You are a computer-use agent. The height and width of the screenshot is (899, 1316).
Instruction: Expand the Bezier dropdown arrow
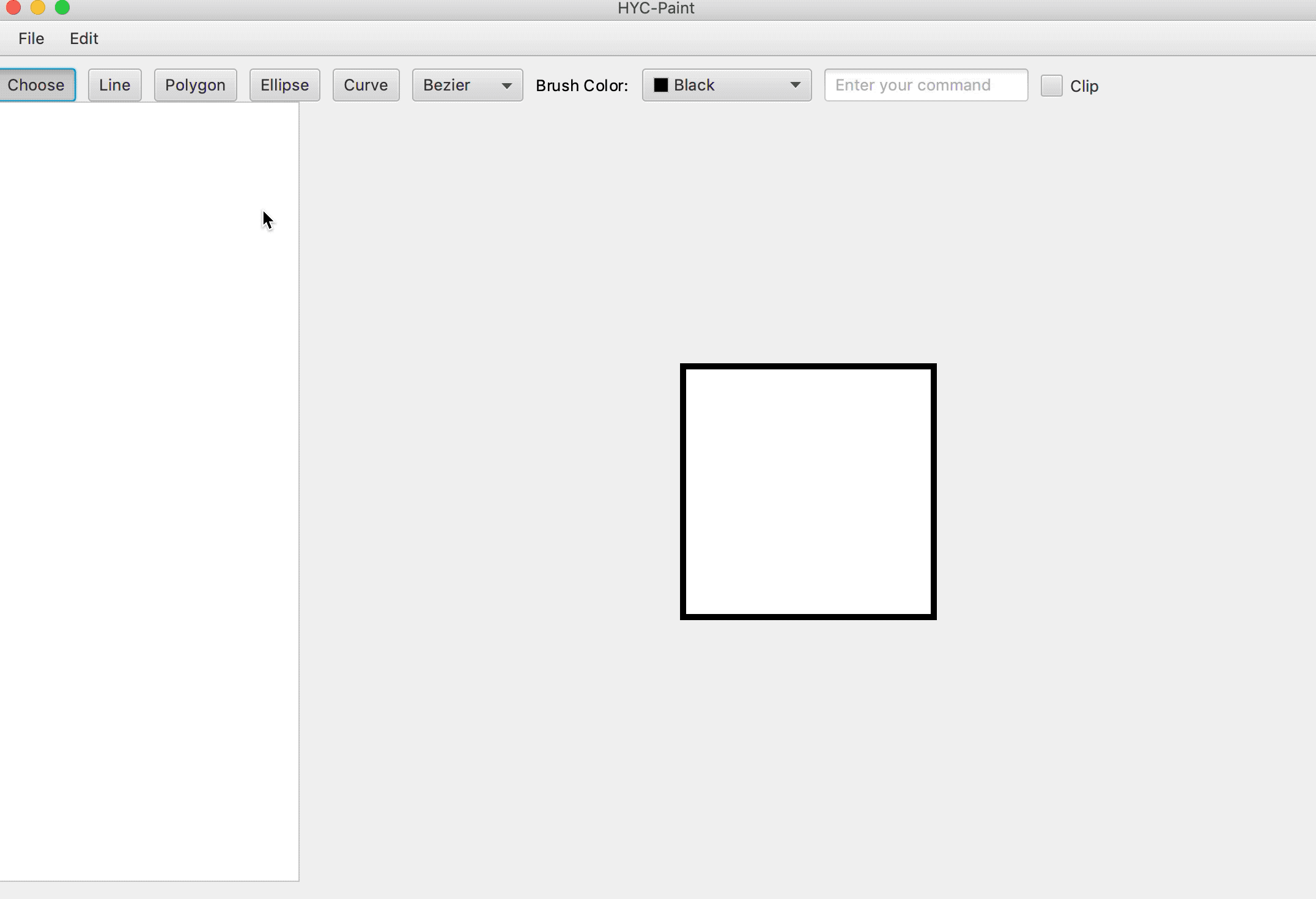click(506, 86)
